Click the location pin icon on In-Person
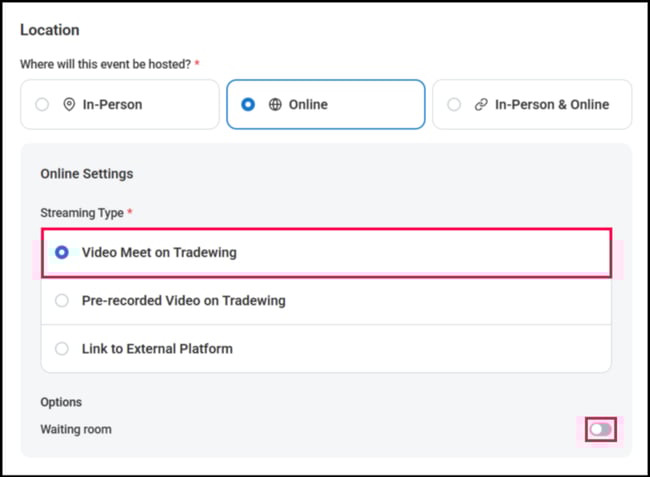650x477 pixels. click(x=69, y=104)
